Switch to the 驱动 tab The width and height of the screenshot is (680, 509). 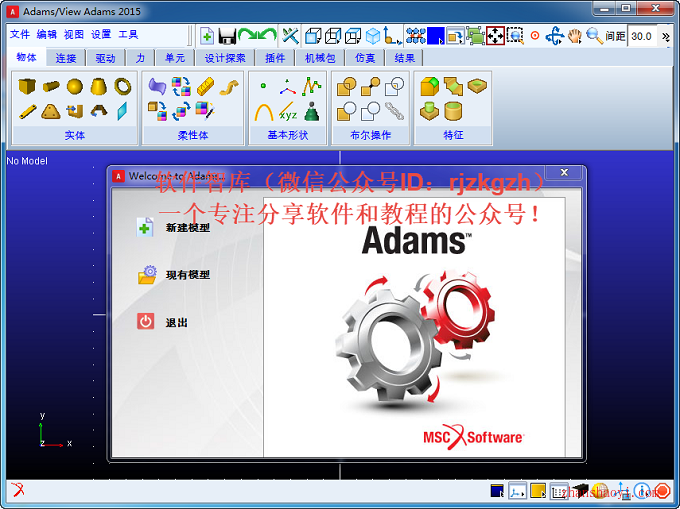pos(105,58)
